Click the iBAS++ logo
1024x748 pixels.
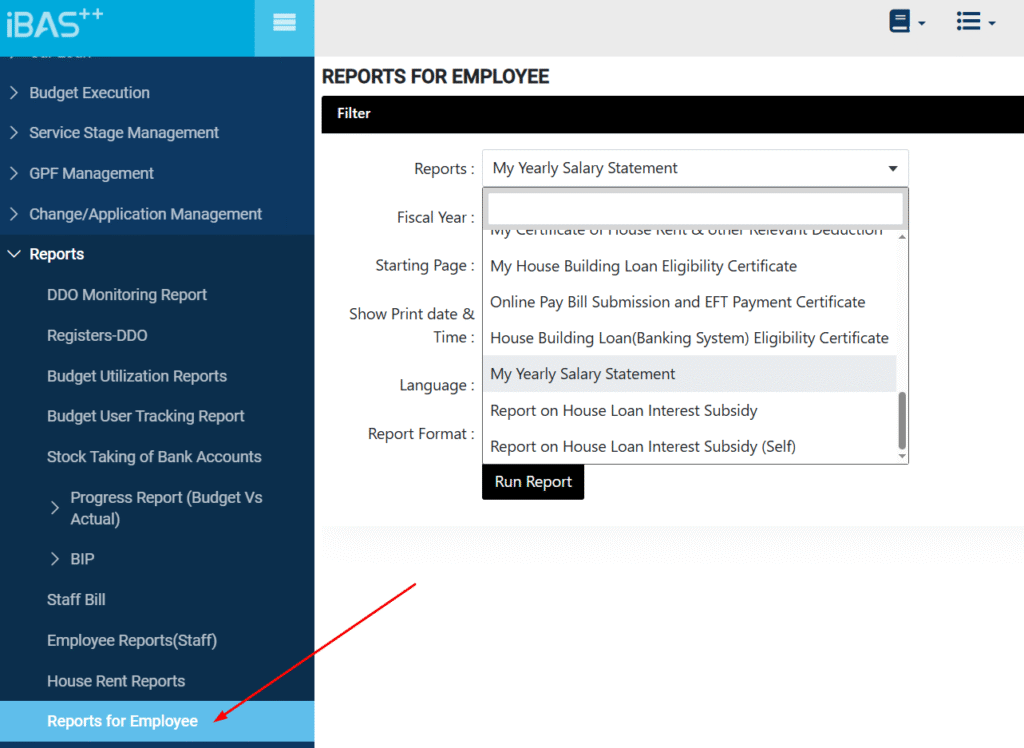tap(55, 22)
